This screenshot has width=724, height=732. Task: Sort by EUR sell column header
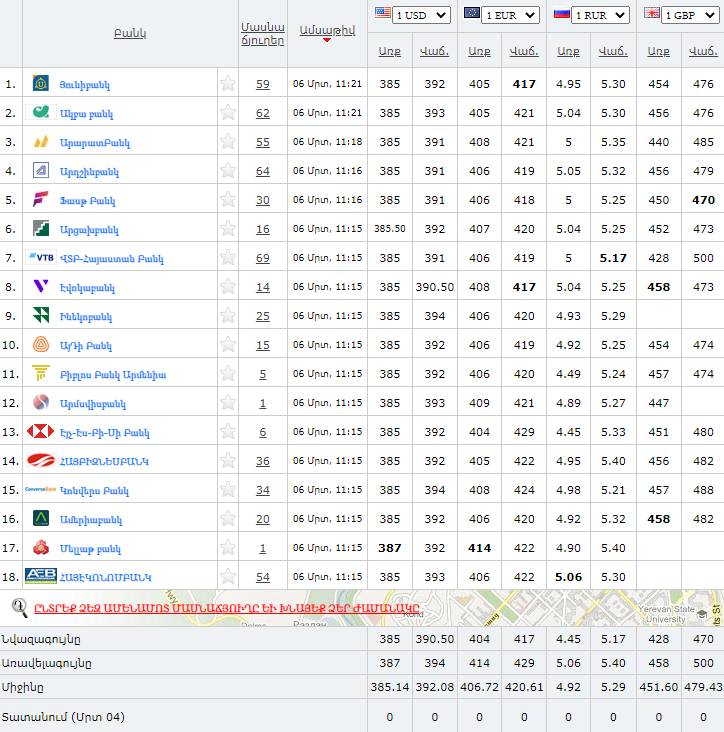[524, 51]
